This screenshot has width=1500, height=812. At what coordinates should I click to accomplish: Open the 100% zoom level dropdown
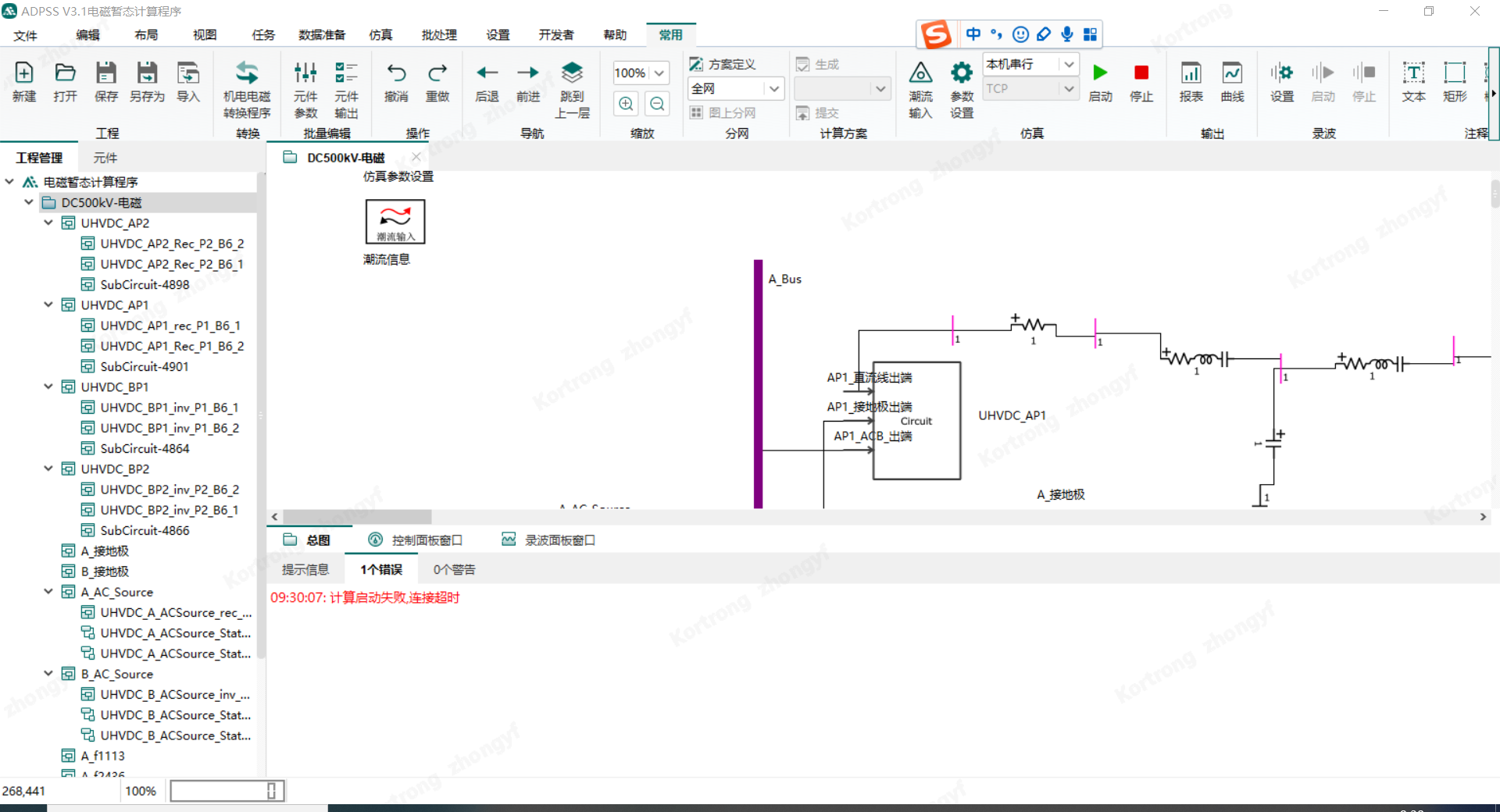pos(659,73)
